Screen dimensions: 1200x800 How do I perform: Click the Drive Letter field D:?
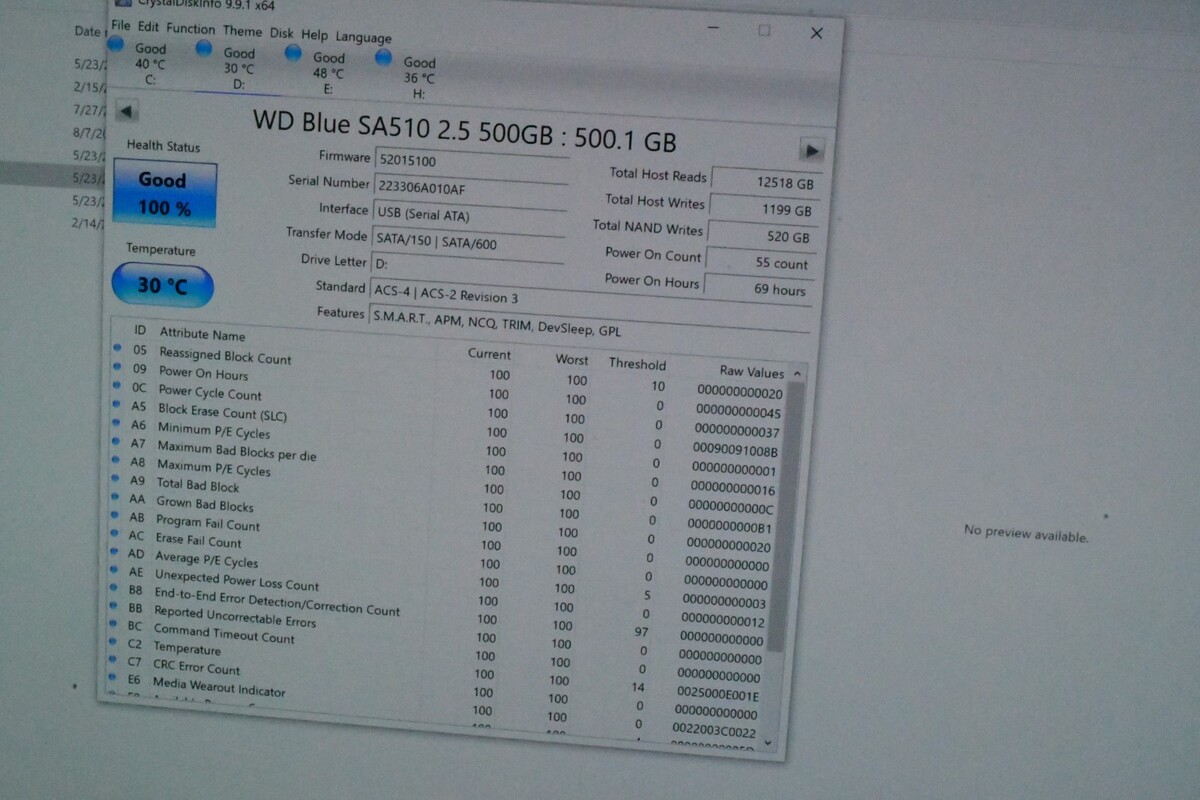tap(465, 268)
